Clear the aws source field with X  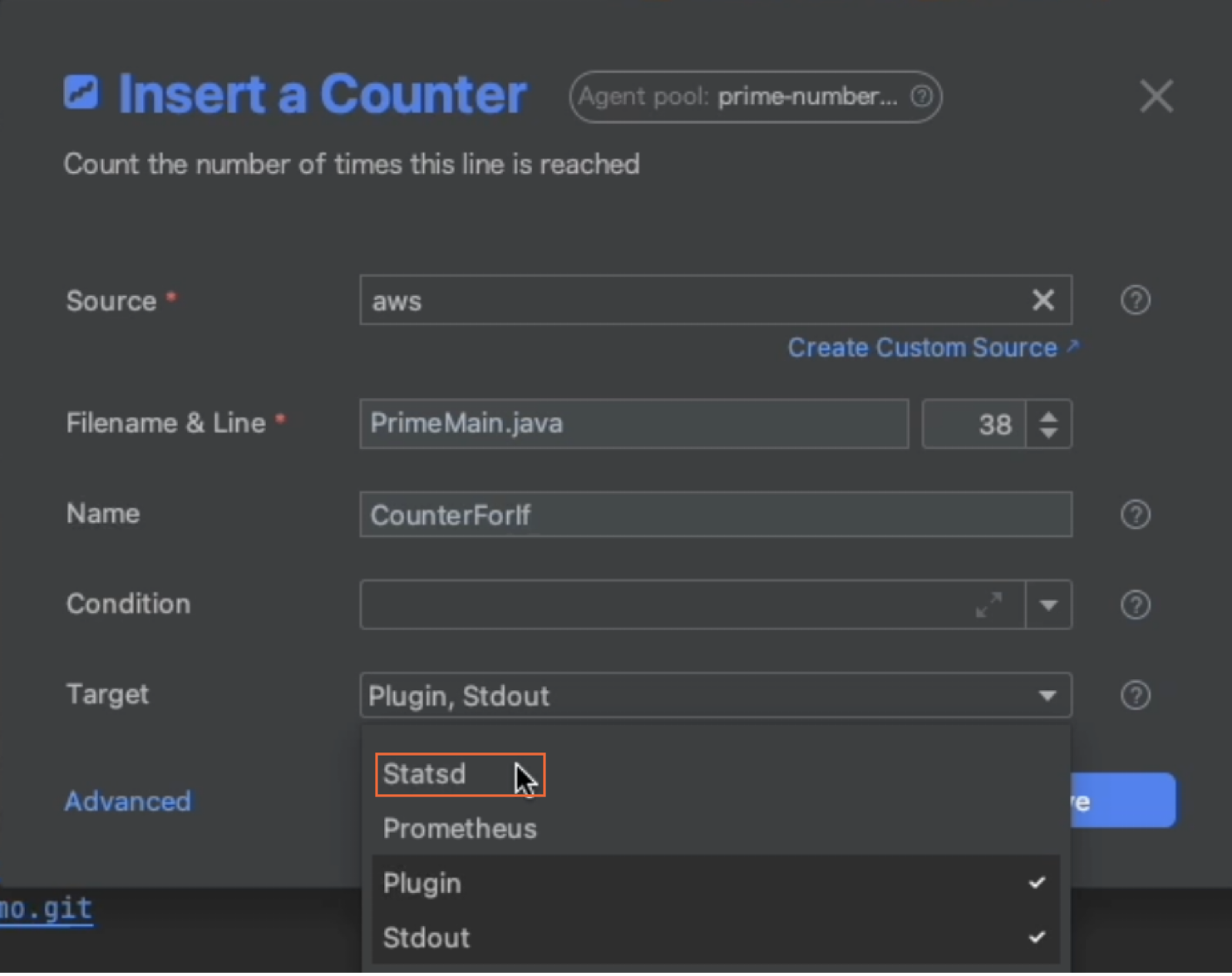(1042, 300)
